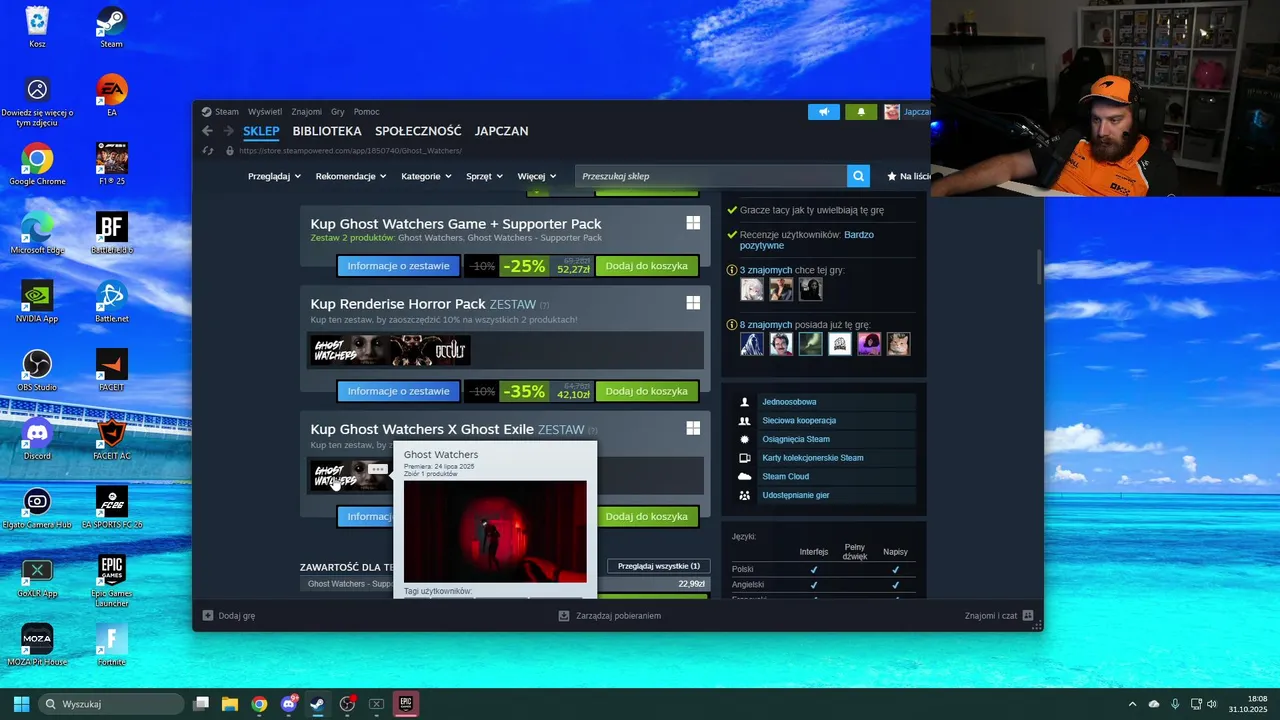Launch the Fortnite desktop shortcut

point(111,644)
